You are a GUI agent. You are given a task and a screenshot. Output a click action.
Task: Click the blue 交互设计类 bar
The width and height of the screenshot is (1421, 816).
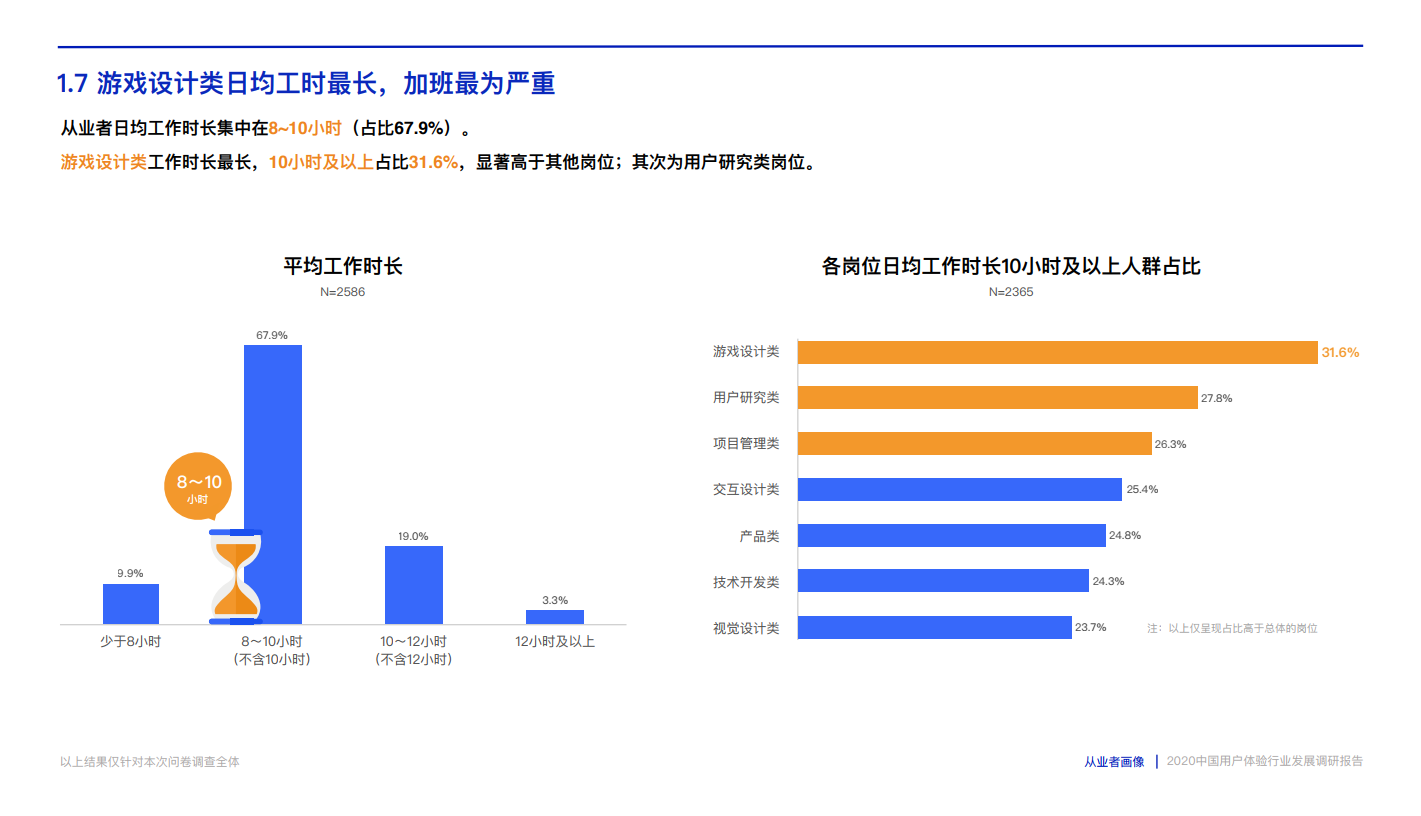tap(959, 489)
